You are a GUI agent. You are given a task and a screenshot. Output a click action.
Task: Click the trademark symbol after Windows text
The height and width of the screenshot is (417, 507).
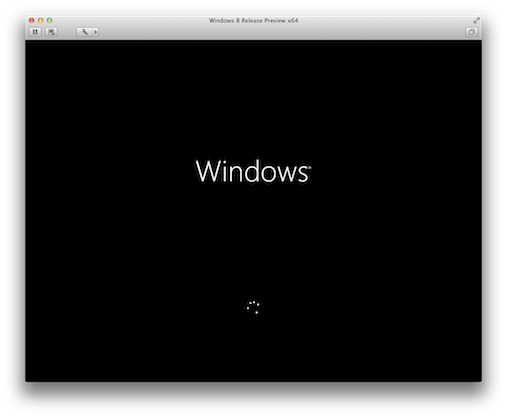tap(310, 168)
